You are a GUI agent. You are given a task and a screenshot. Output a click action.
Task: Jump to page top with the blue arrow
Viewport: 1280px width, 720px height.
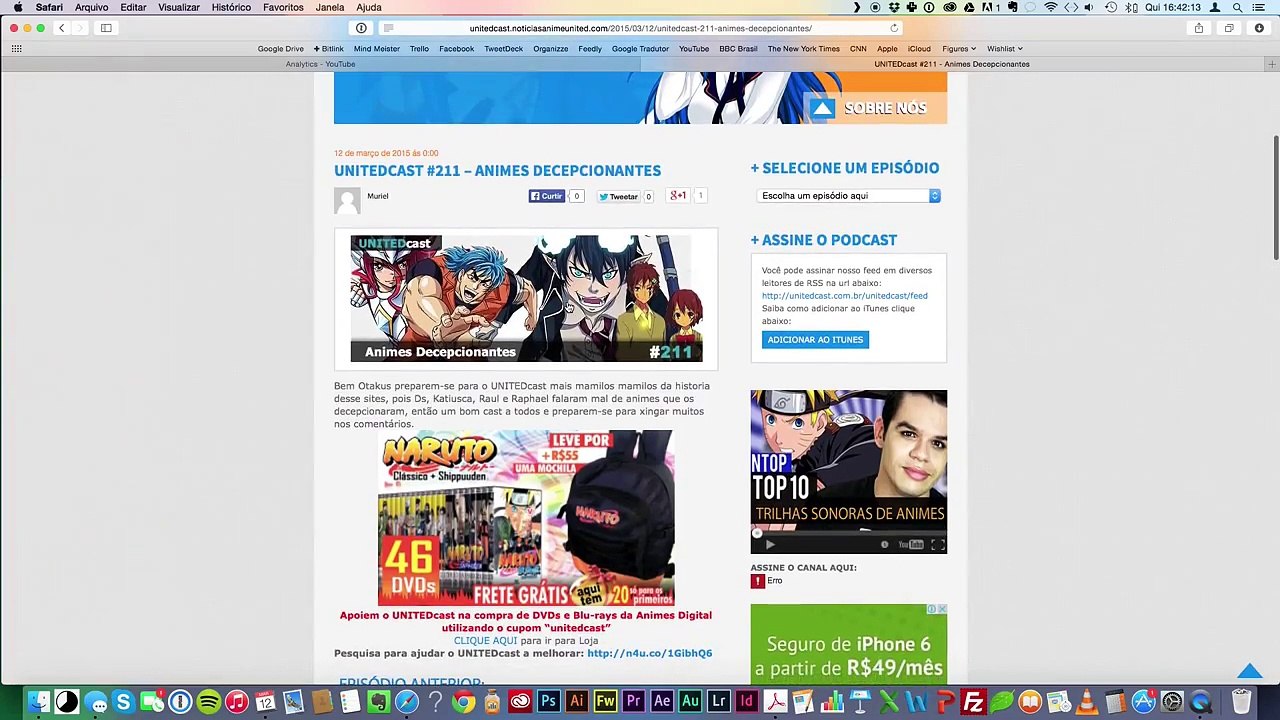coord(1249,671)
